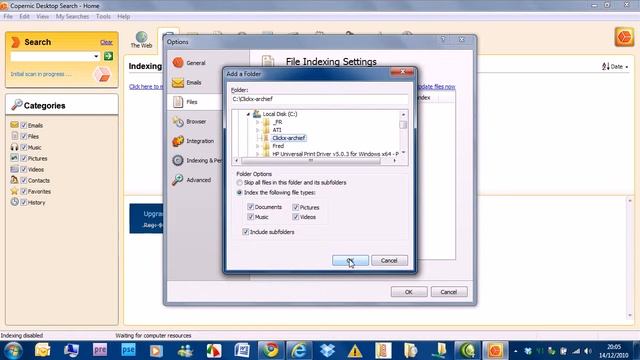Open Date sort dropdown
Screen dimensions: 640x360
[x=615, y=66]
